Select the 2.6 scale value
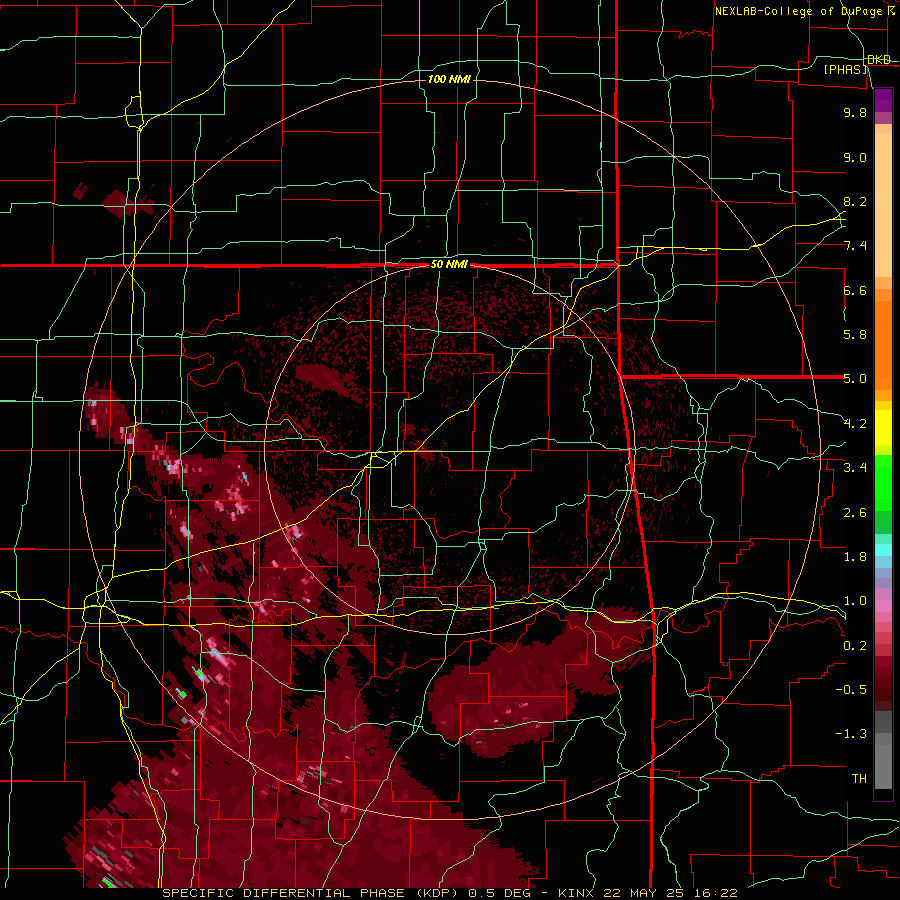Image resolution: width=900 pixels, height=900 pixels. [x=855, y=513]
